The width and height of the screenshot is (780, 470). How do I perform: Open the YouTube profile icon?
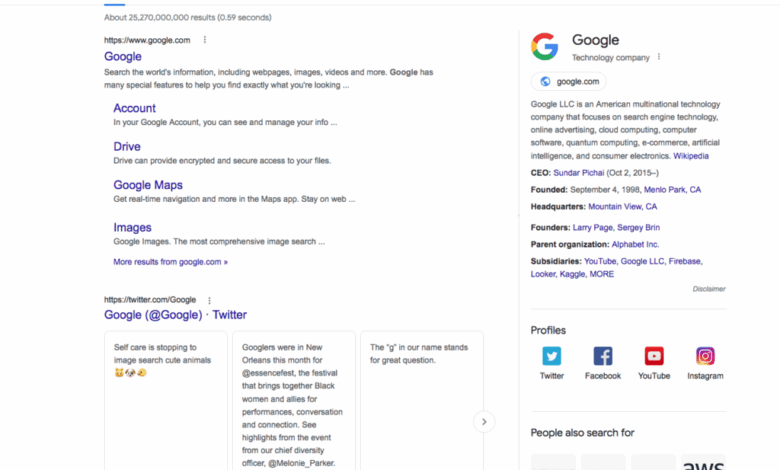click(654, 356)
